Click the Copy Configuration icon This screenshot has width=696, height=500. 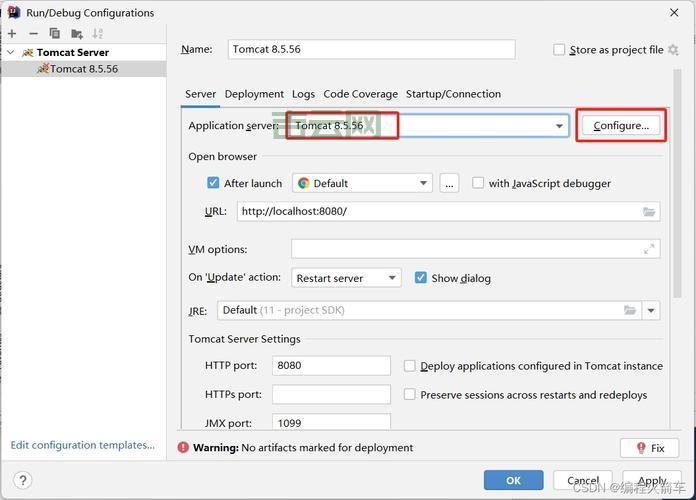tap(55, 33)
